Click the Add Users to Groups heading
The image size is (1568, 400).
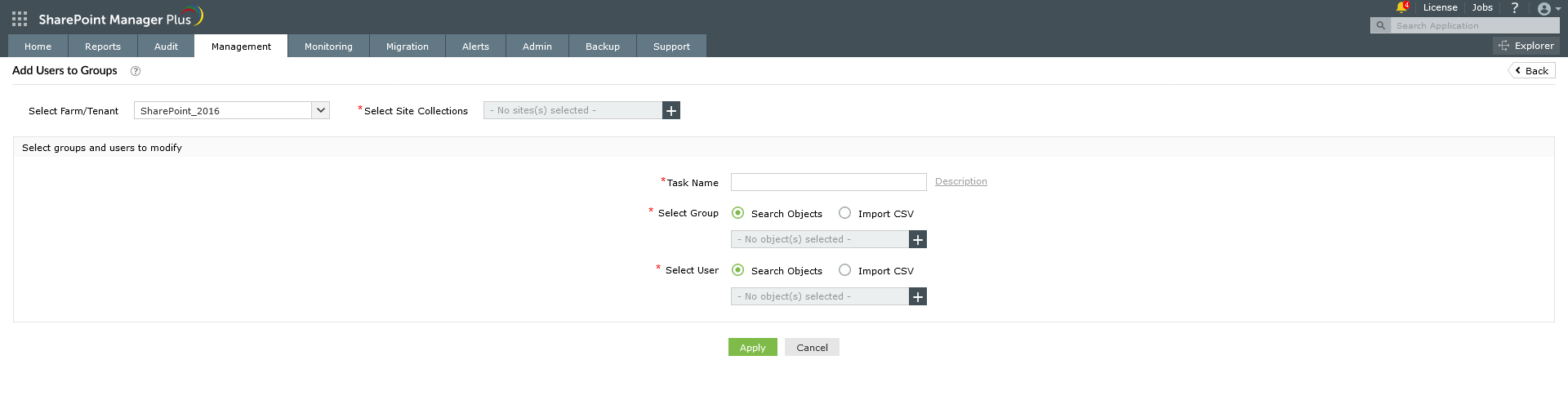coord(65,70)
